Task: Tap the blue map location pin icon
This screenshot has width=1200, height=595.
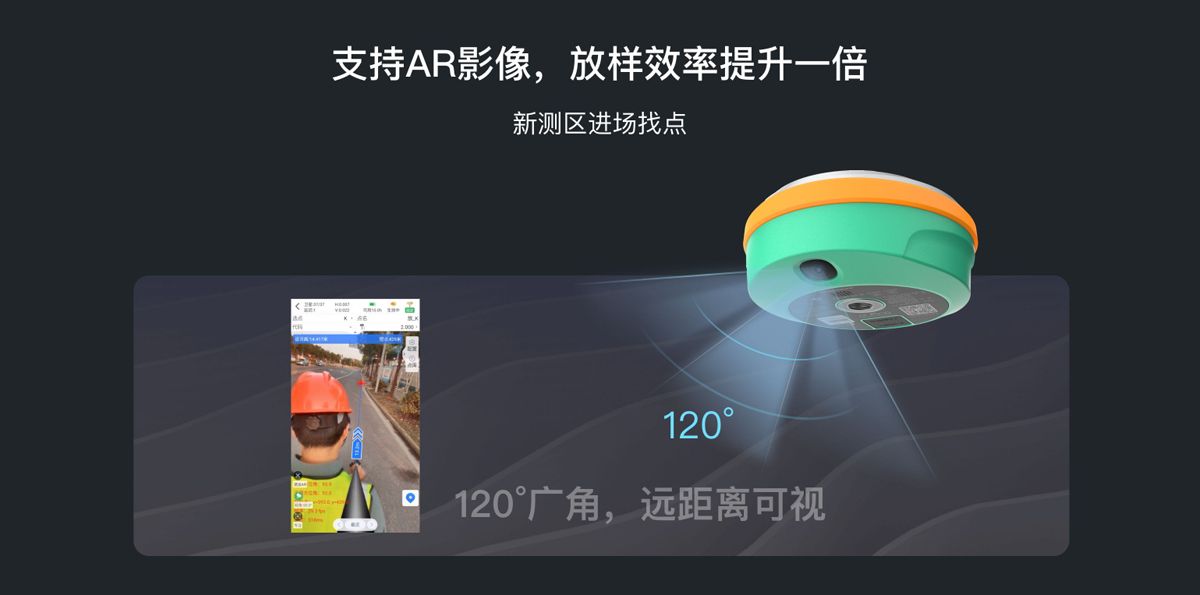Action: (x=410, y=498)
